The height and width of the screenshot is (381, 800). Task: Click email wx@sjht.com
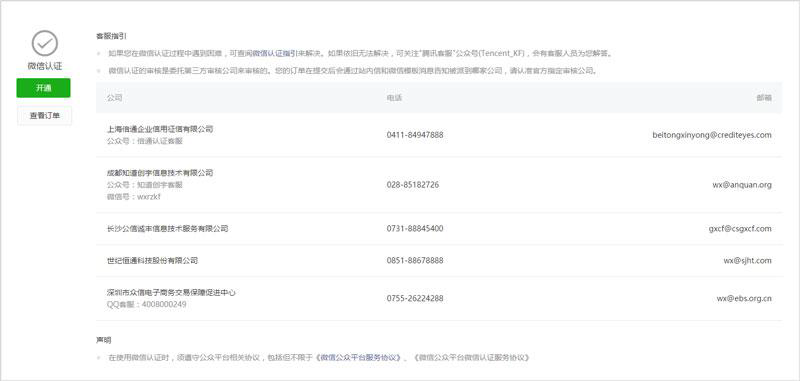click(747, 261)
